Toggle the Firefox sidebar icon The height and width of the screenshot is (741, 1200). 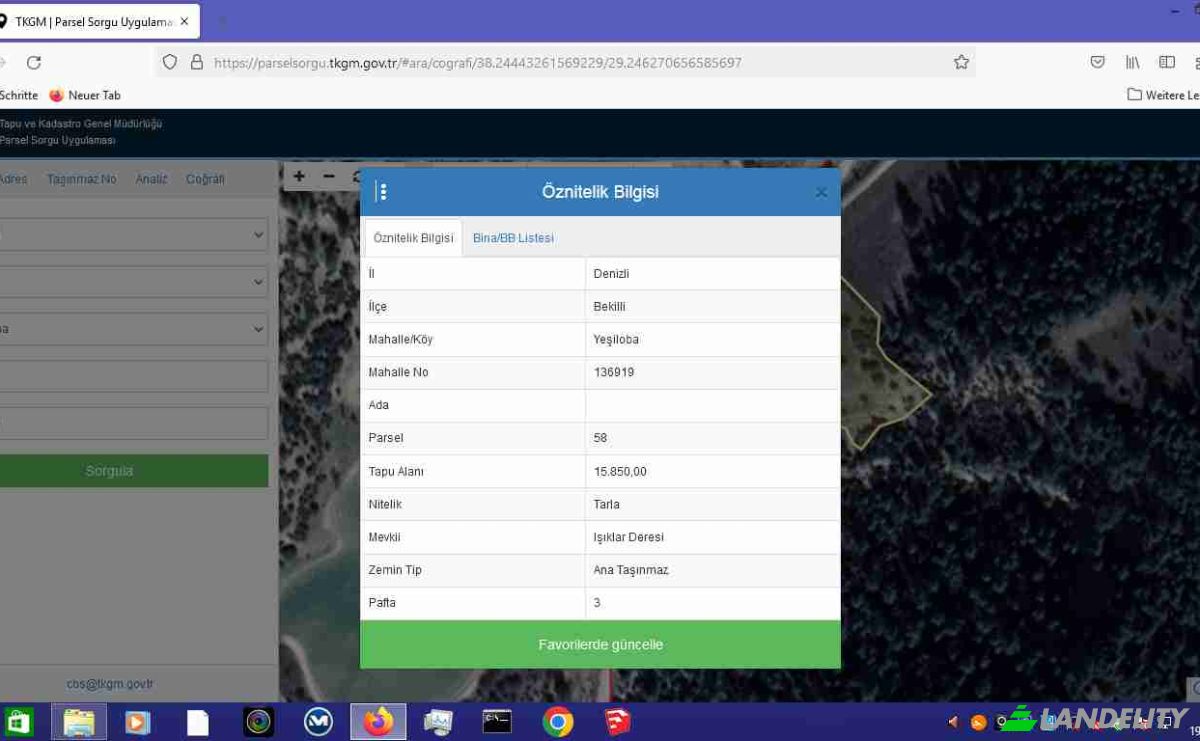(1167, 62)
